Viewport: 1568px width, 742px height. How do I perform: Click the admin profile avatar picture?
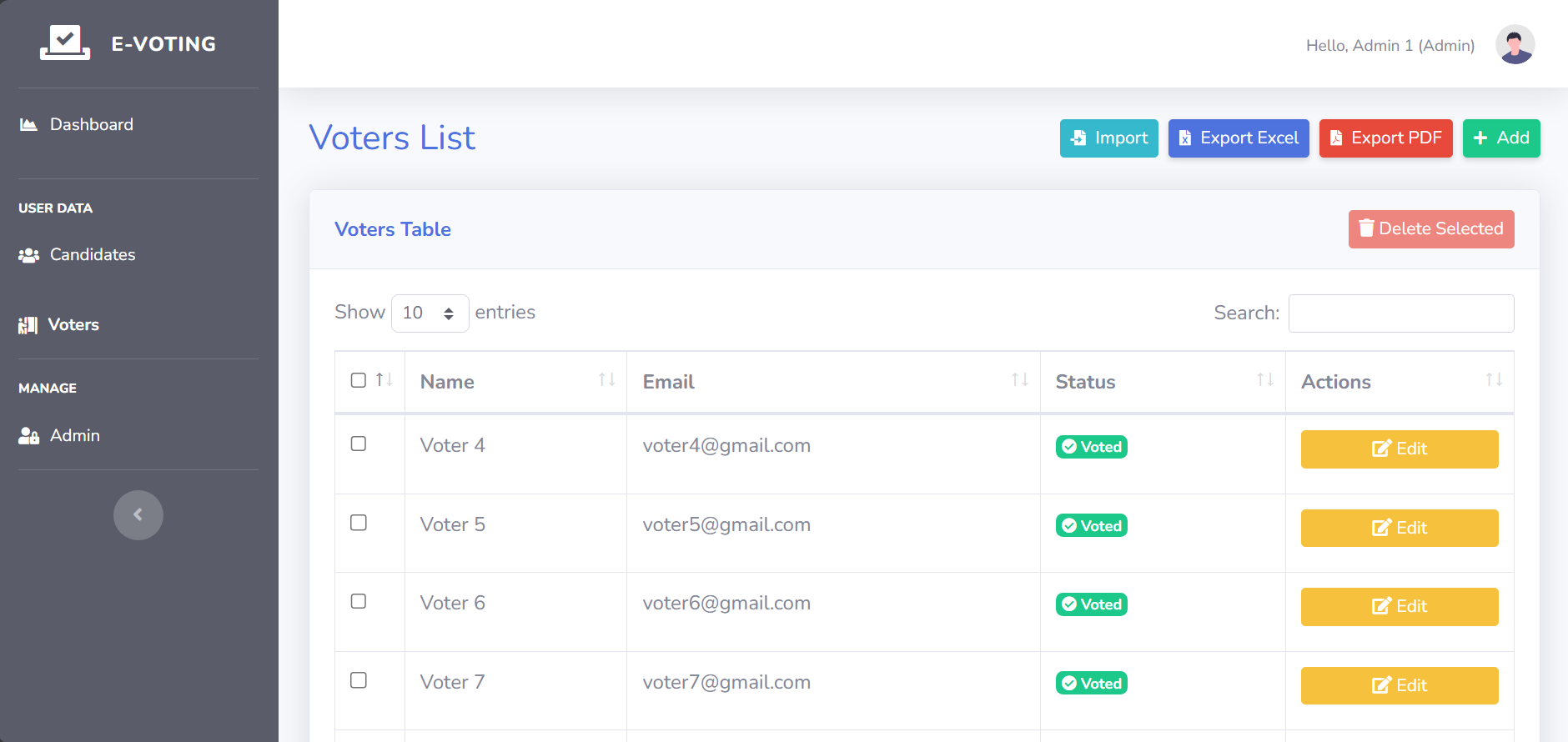[x=1515, y=44]
